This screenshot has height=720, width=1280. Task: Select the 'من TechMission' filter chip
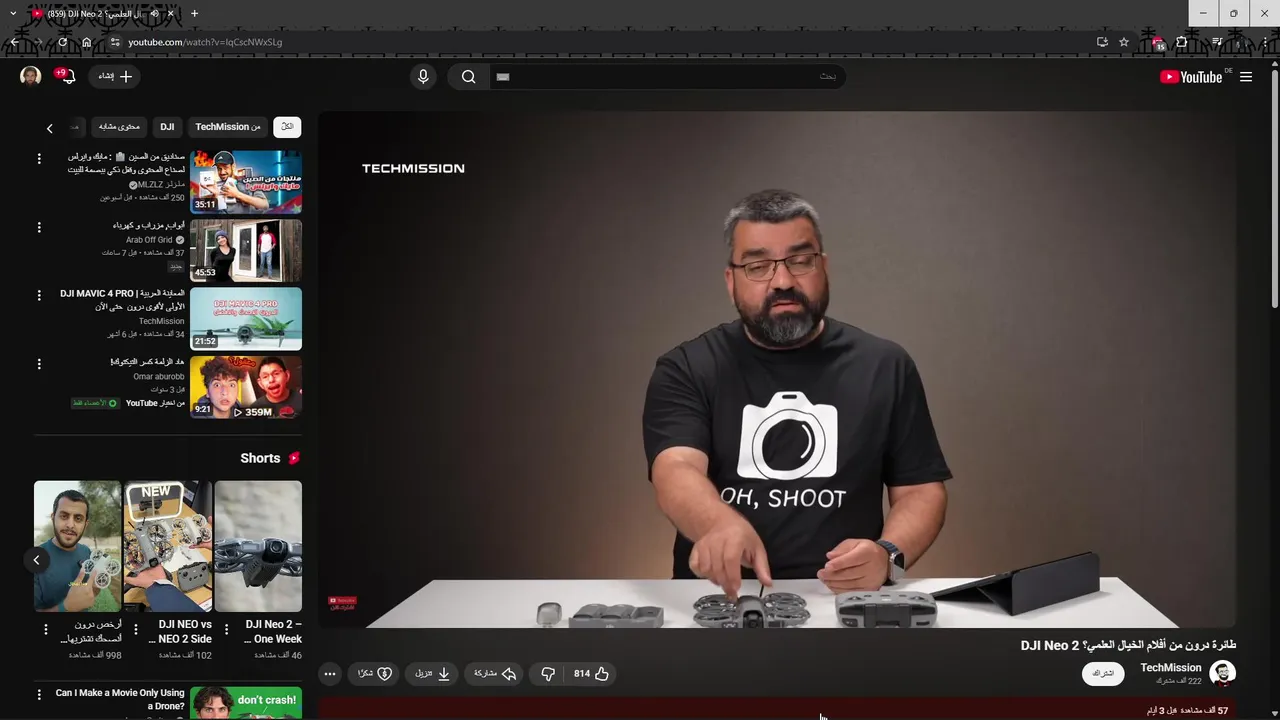click(x=227, y=127)
